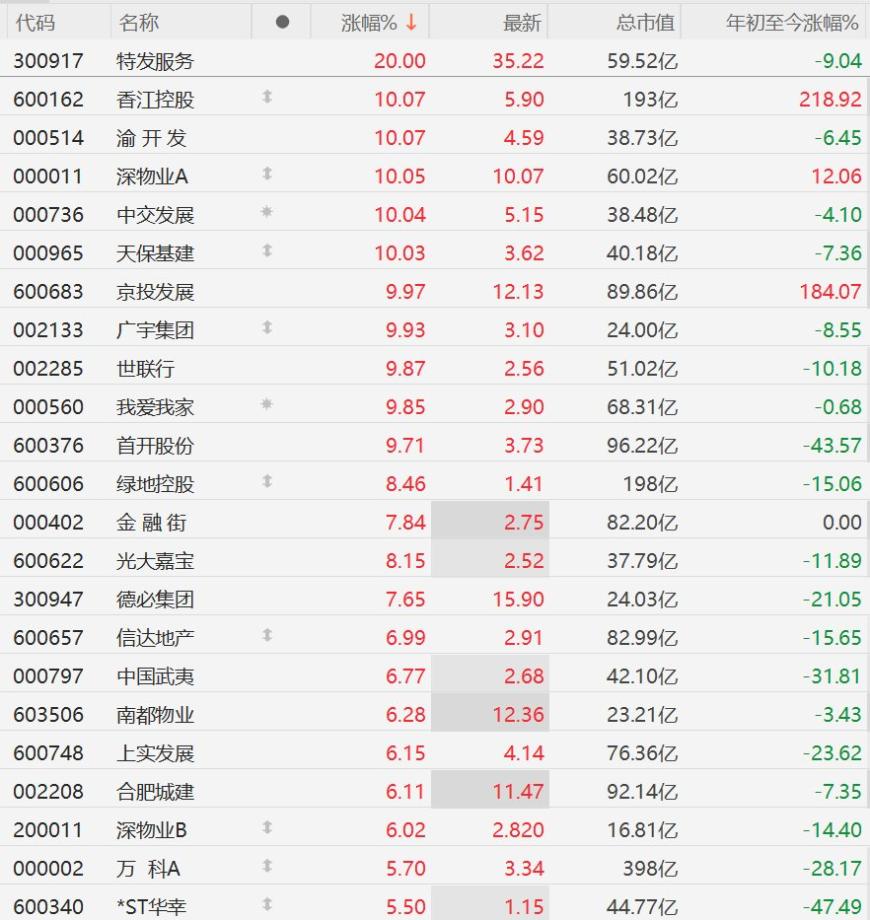870x920 pixels.
Task: Select stock code 000011
Action: [x=48, y=176]
